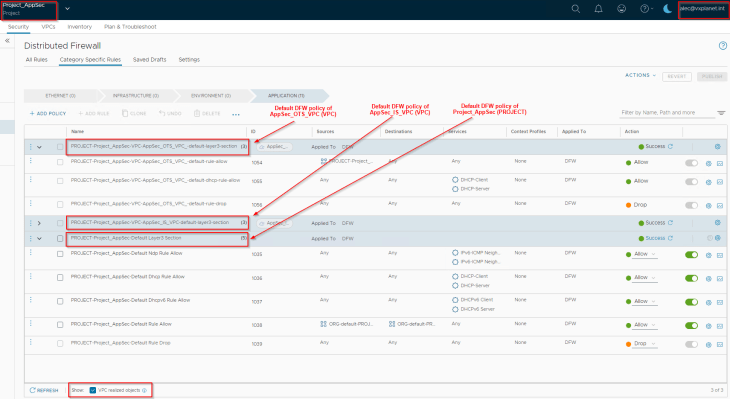Open statistics icon for rule 1036
This screenshot has height=399, width=730.
coord(720,278)
